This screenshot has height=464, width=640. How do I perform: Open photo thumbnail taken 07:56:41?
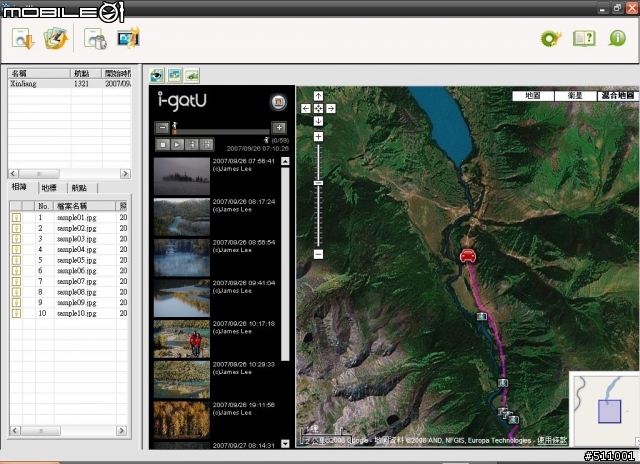182,176
